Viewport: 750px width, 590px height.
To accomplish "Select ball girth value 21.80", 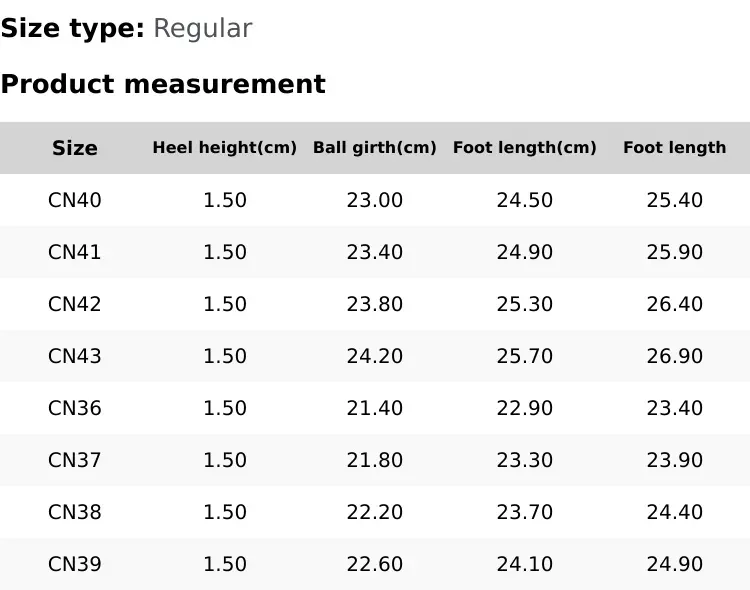I will pyautogui.click(x=375, y=460).
